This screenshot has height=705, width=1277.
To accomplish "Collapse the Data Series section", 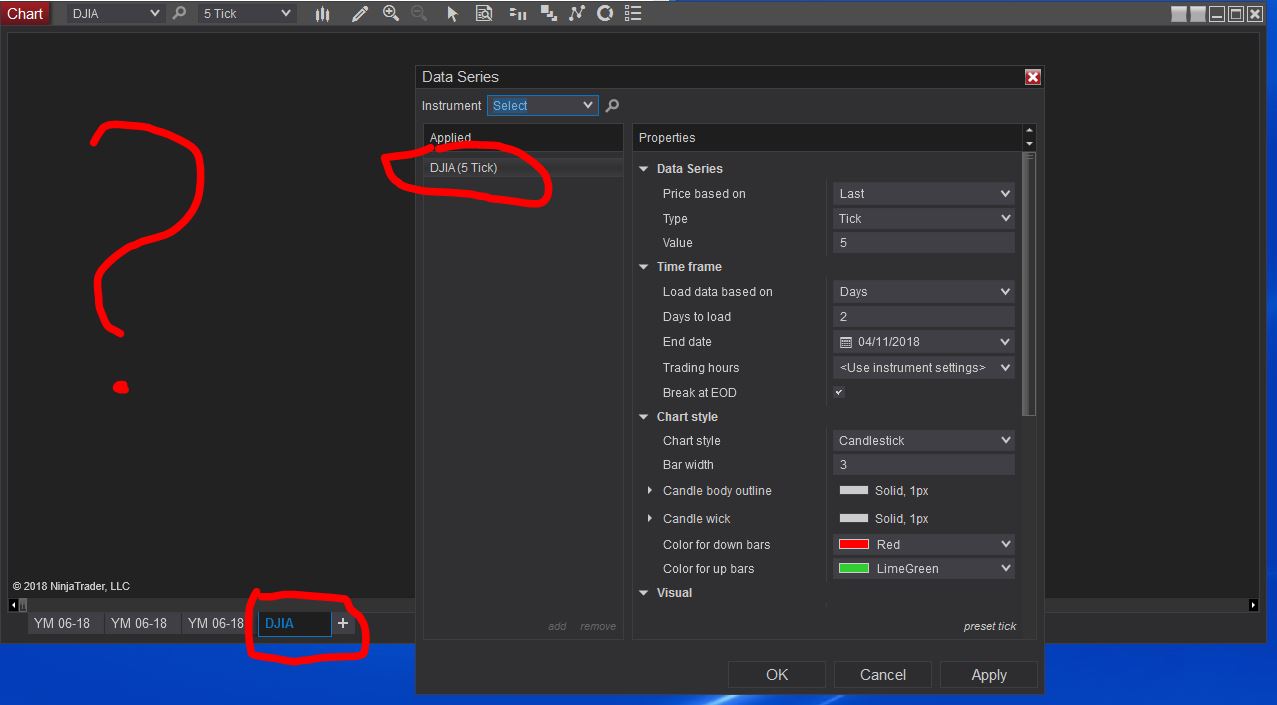I will [x=644, y=169].
